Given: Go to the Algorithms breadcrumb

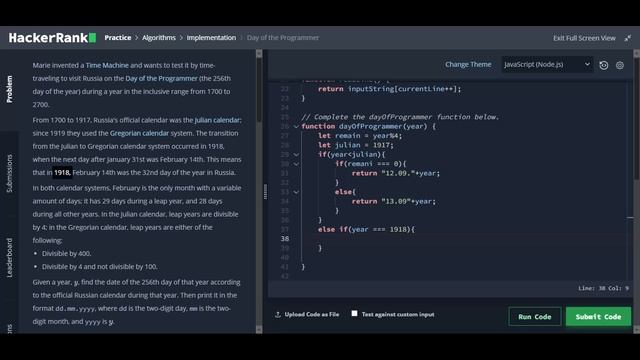Looking at the screenshot, I should coord(159,38).
